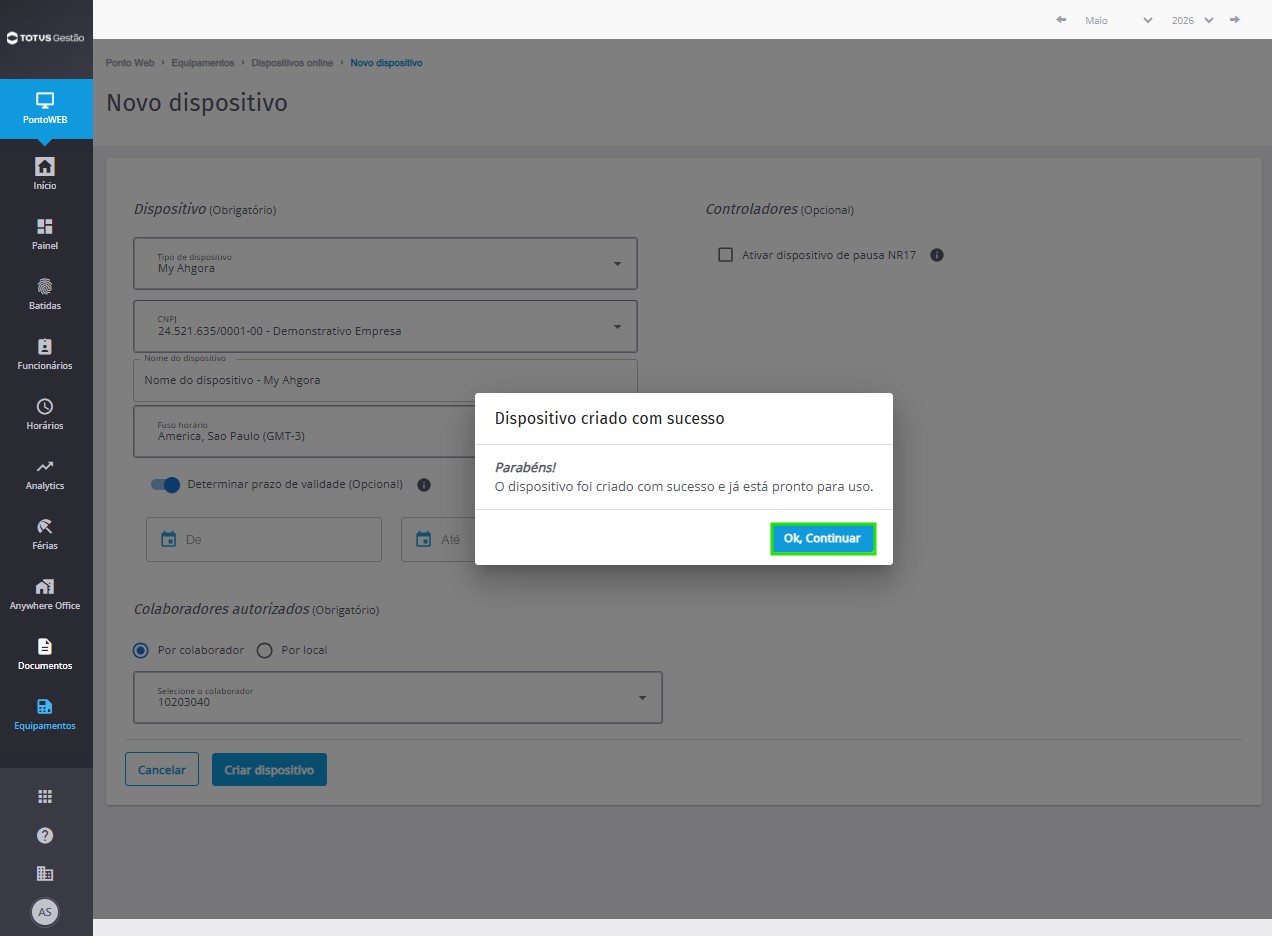Screen dimensions: 1272x936
Task: Click the Controladores section heading
Action: click(752, 209)
